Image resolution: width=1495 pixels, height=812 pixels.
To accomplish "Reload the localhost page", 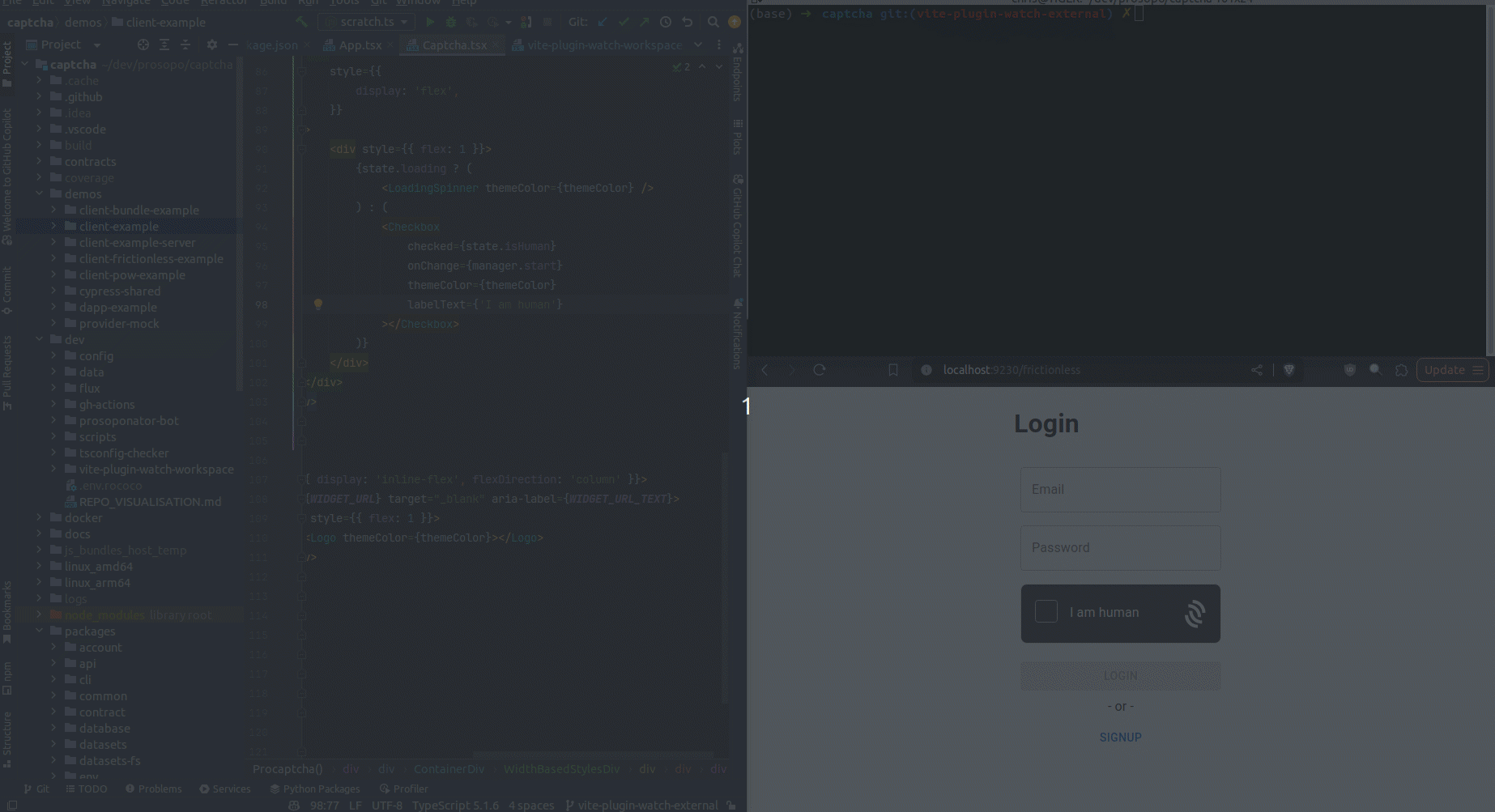I will pyautogui.click(x=820, y=370).
